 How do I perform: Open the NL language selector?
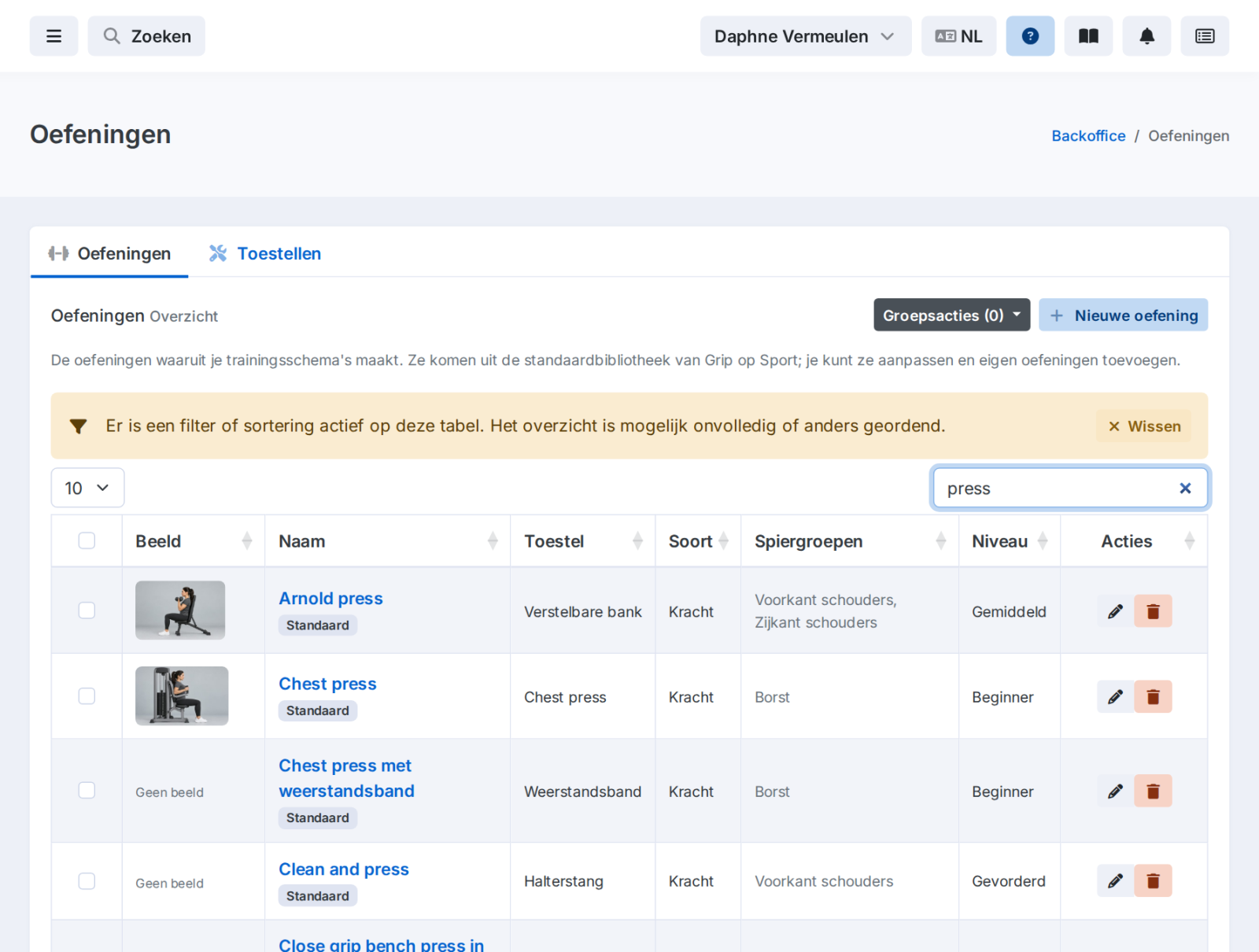click(958, 36)
